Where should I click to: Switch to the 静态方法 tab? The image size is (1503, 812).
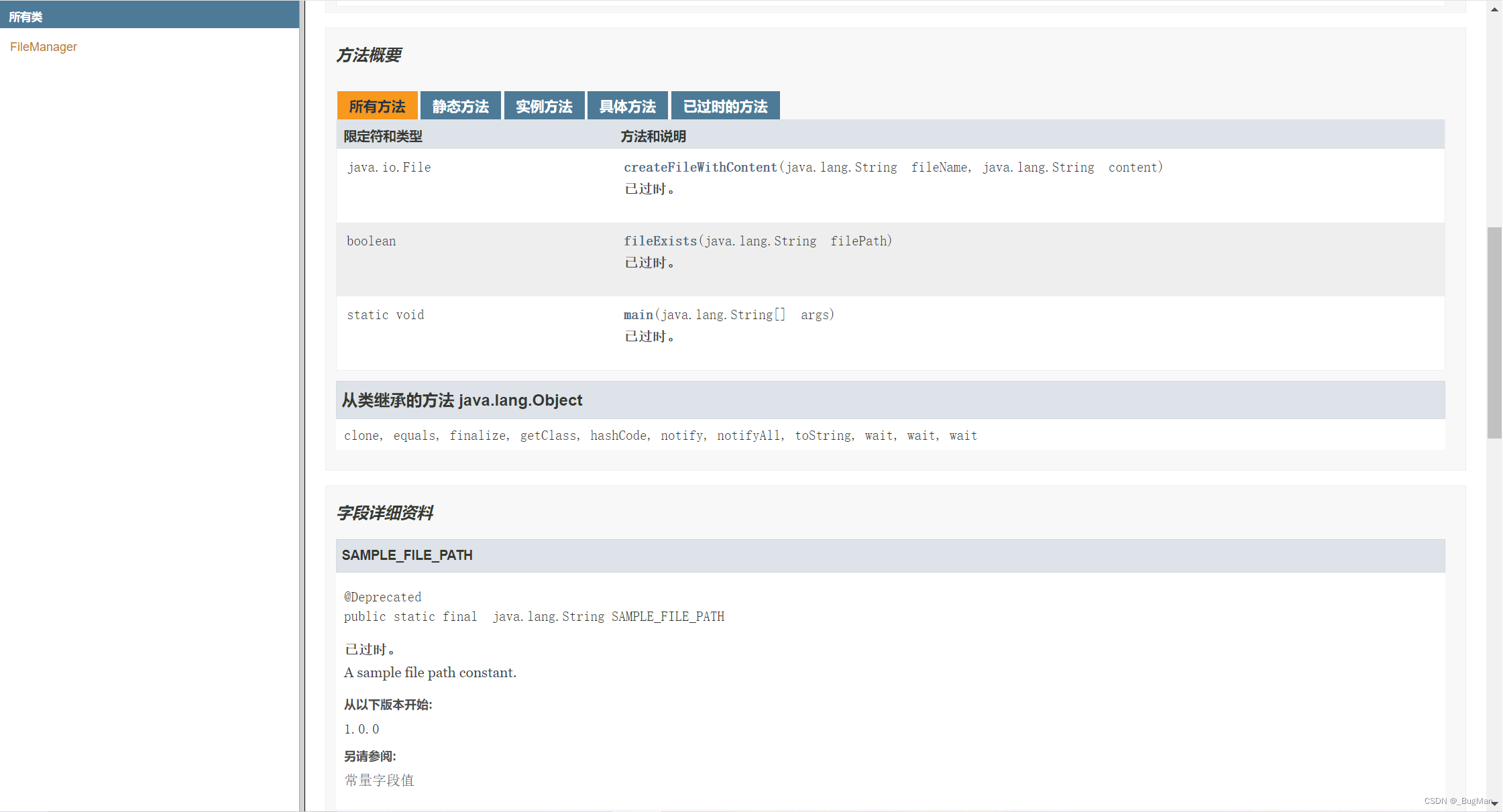460,106
